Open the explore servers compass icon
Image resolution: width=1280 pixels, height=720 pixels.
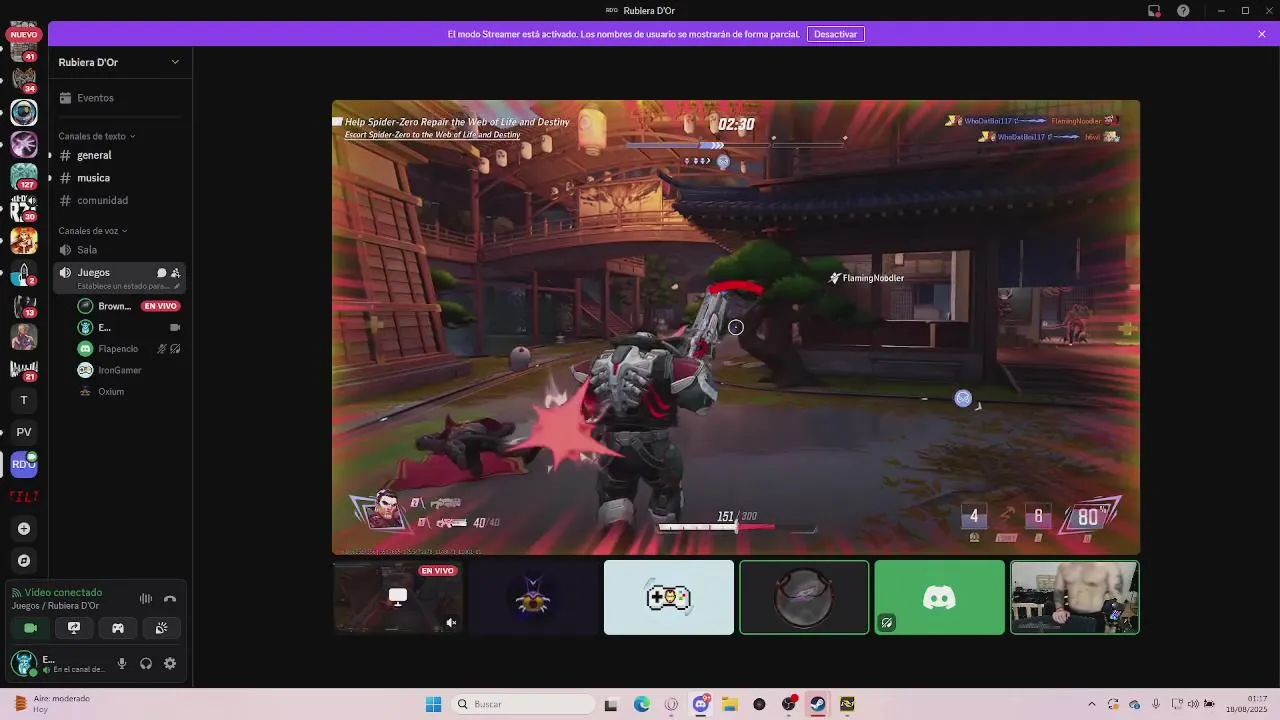pyautogui.click(x=24, y=560)
